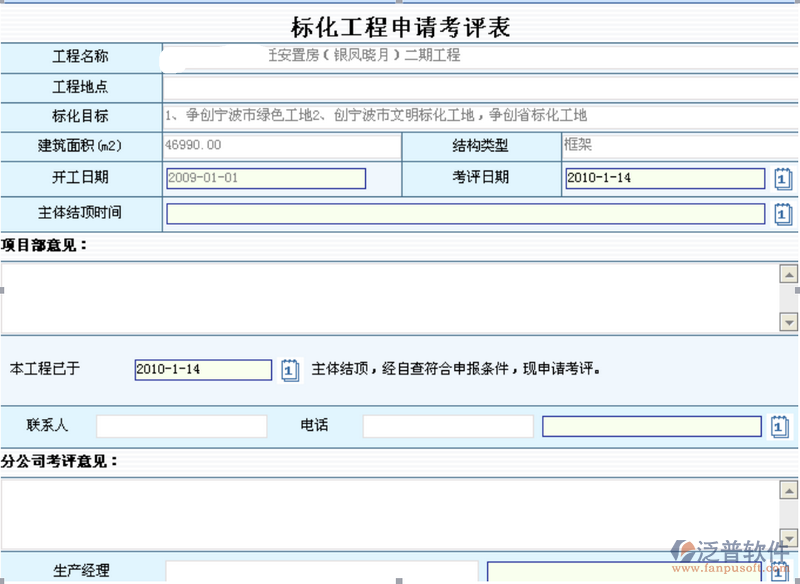This screenshot has width=800, height=584.
Task: Click inside the 项目部意见 text area
Action: [388, 297]
